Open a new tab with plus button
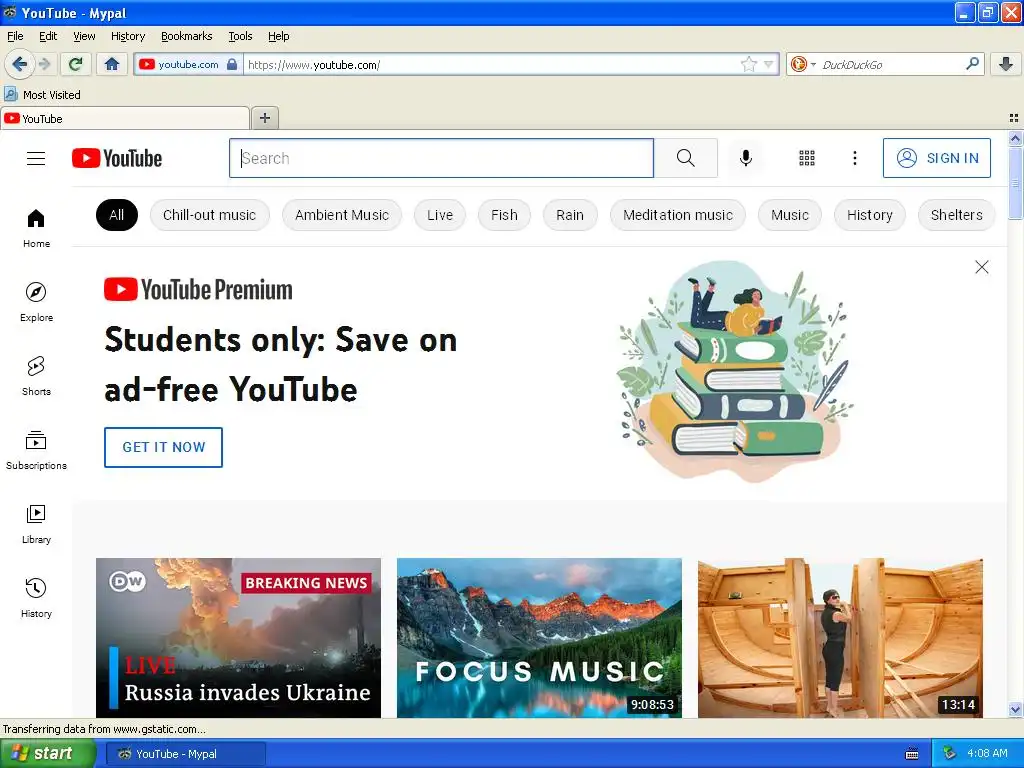This screenshot has height=768, width=1024. (x=264, y=118)
